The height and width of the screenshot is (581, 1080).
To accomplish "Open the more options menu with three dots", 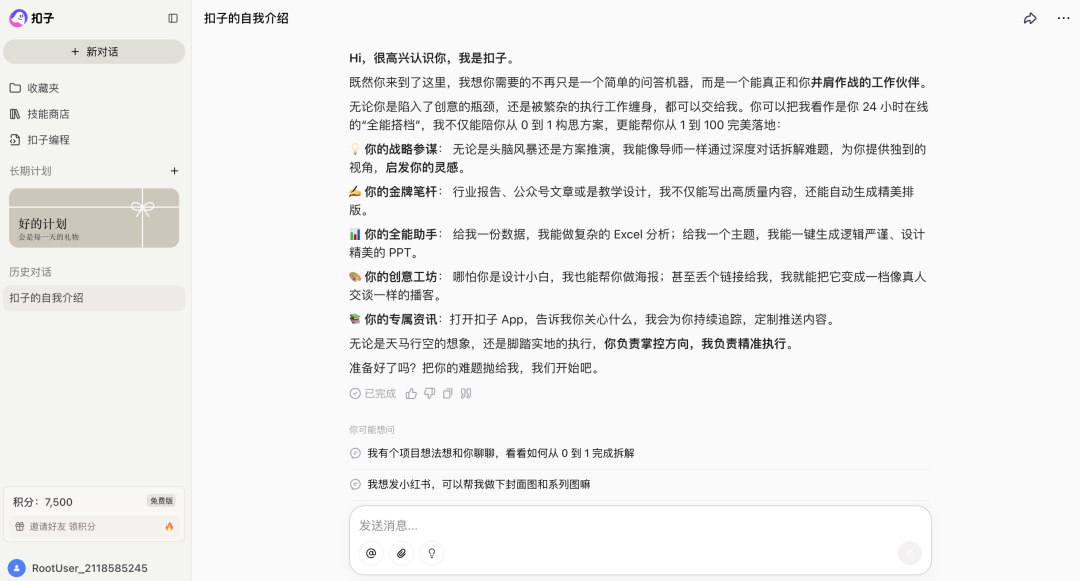I will (1063, 18).
